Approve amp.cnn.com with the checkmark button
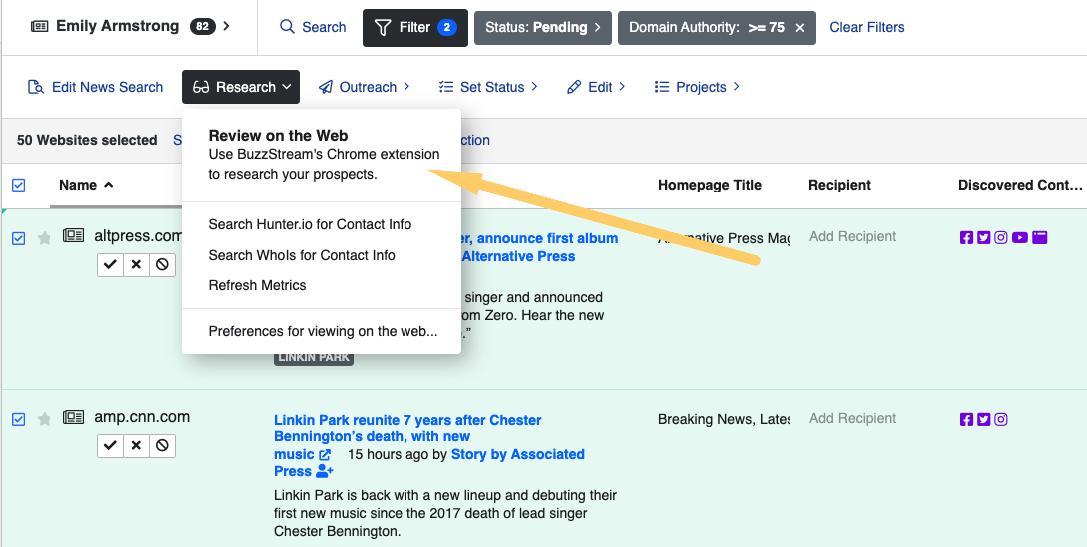1087x547 pixels. coord(110,445)
